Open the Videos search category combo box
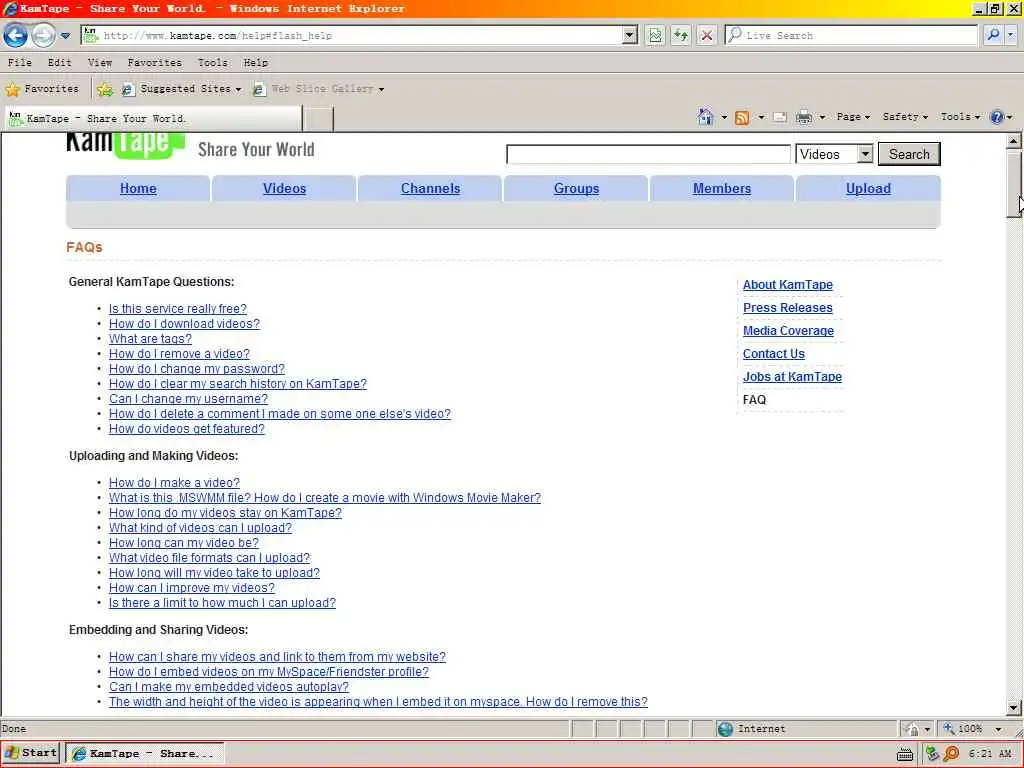The width and height of the screenshot is (1024, 768). [835, 154]
